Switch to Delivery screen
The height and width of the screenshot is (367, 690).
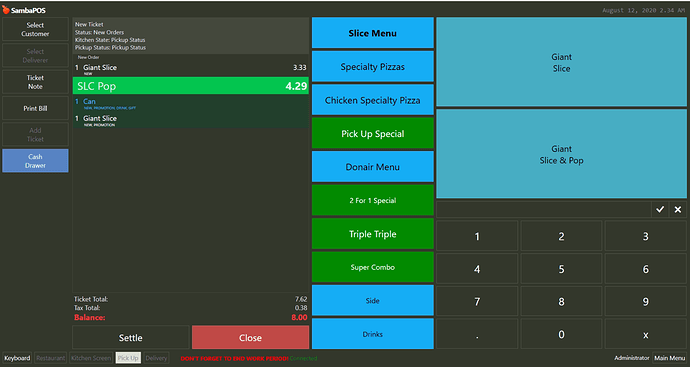click(156, 358)
